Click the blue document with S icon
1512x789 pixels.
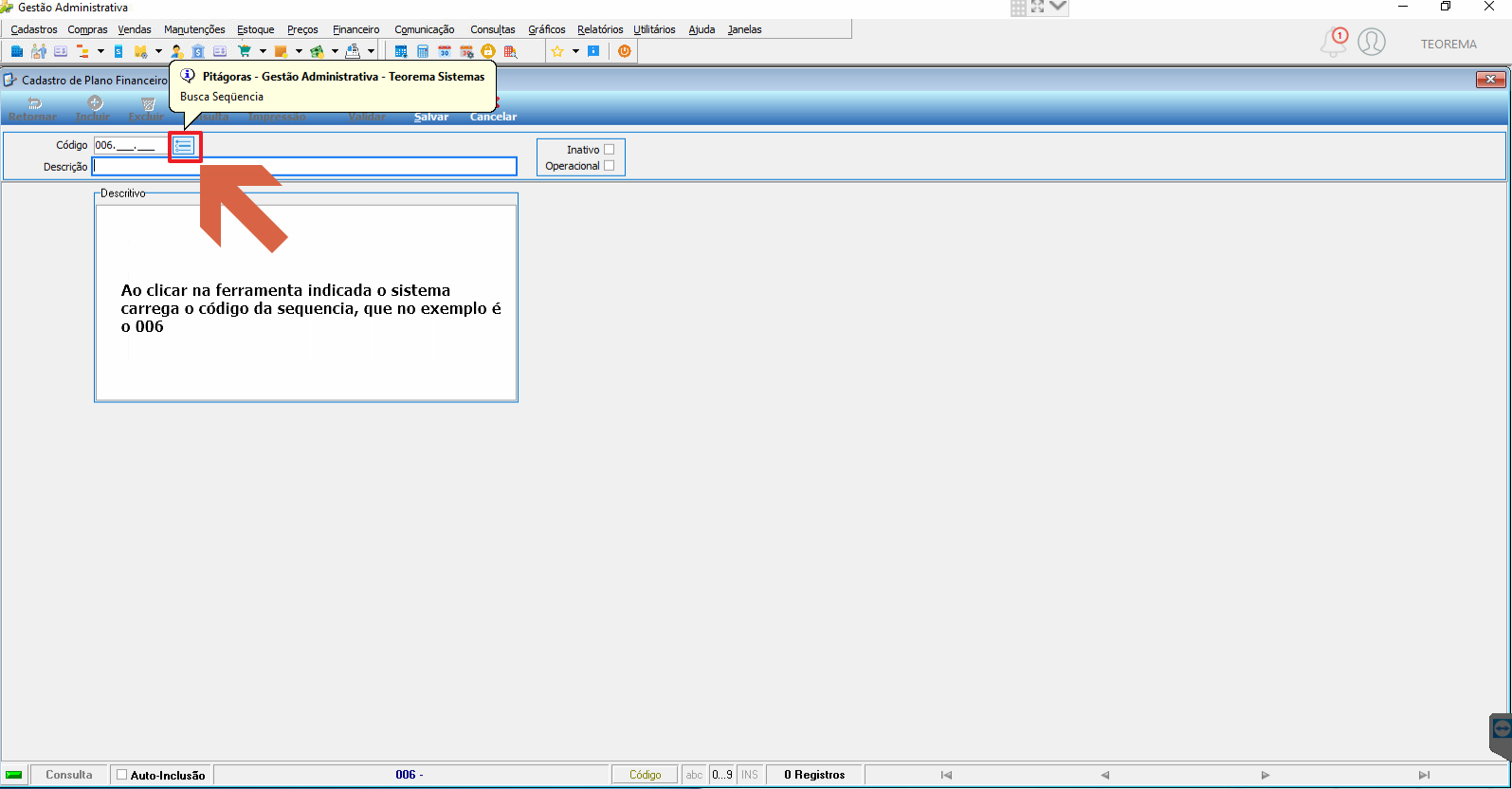point(118,51)
